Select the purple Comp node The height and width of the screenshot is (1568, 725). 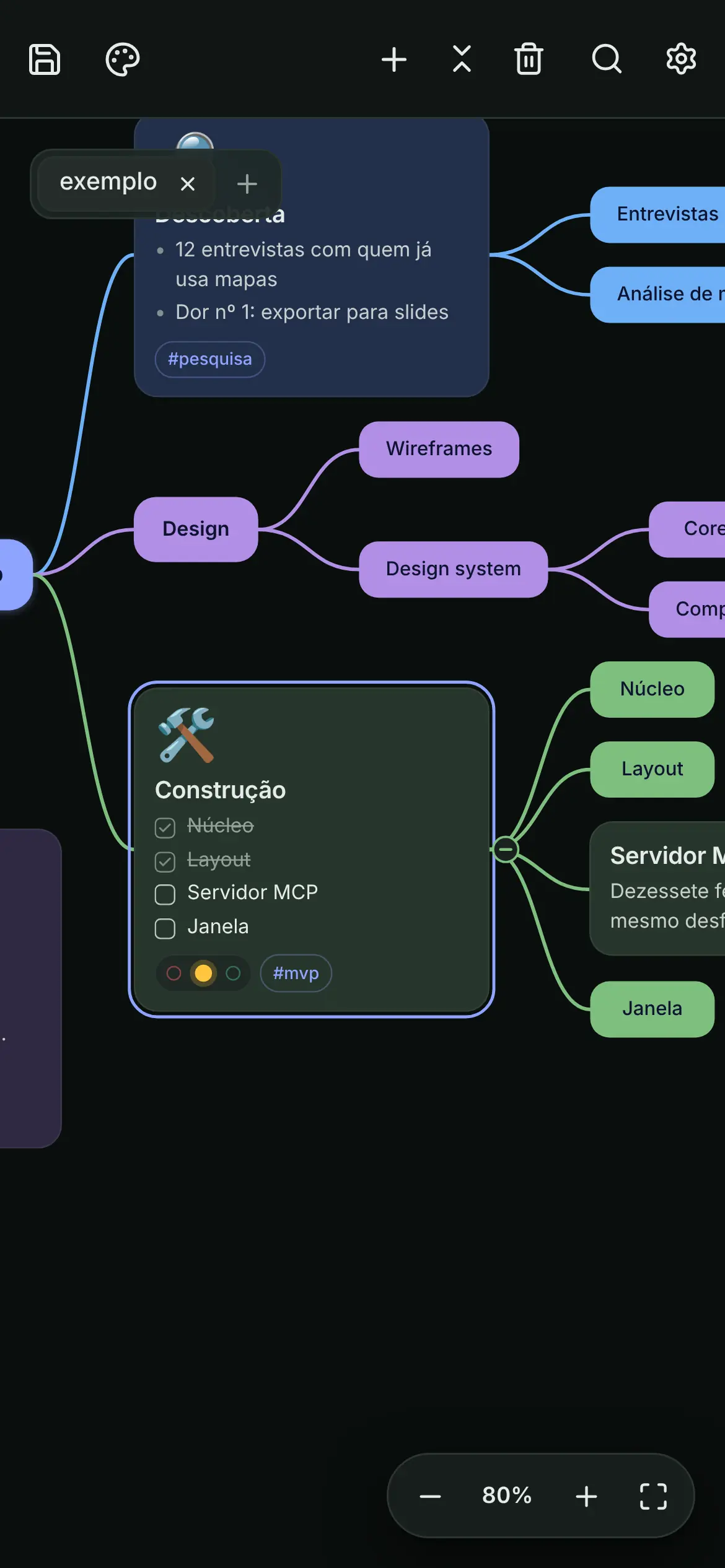(x=687, y=609)
